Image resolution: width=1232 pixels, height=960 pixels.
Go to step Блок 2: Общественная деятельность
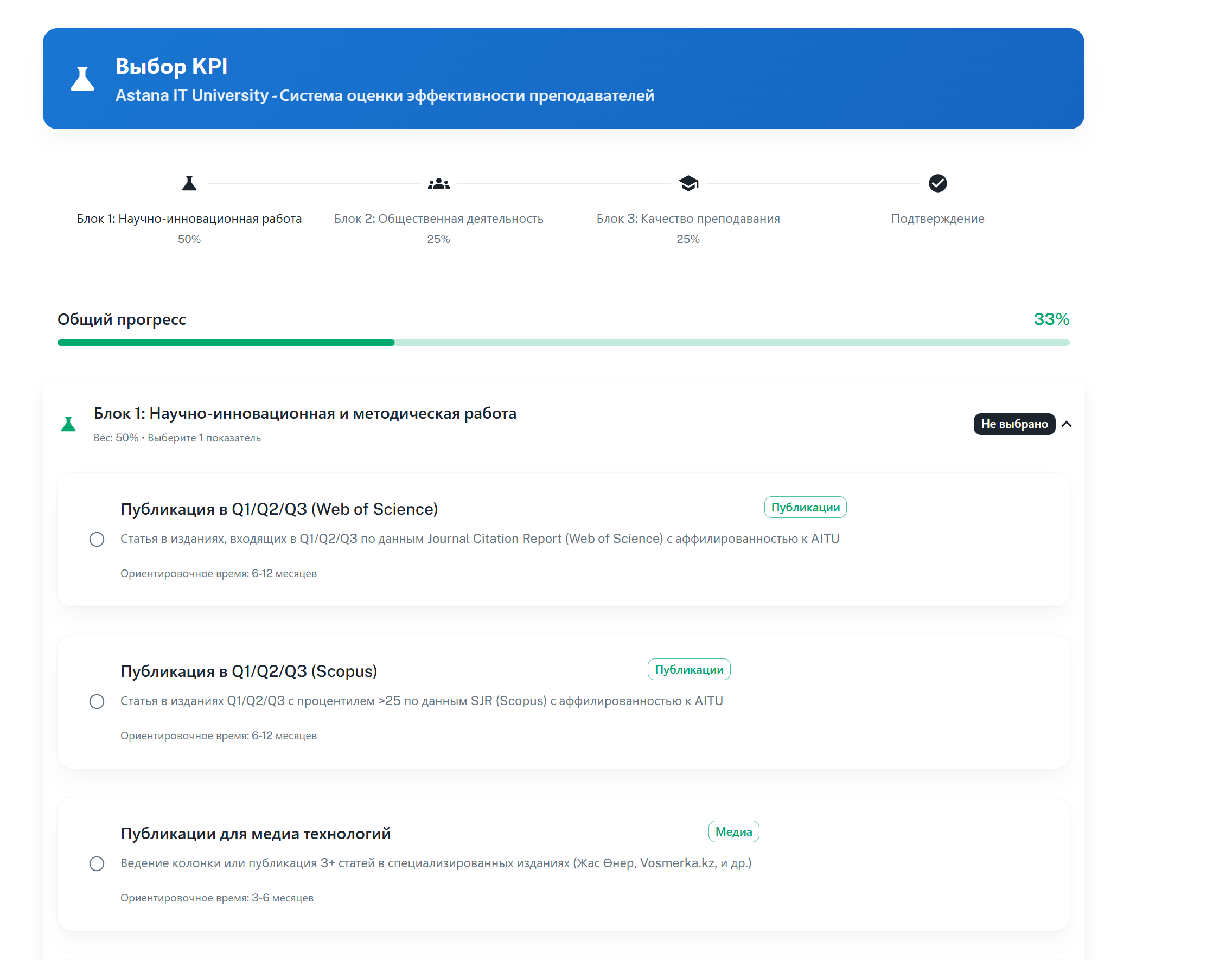pos(438,219)
